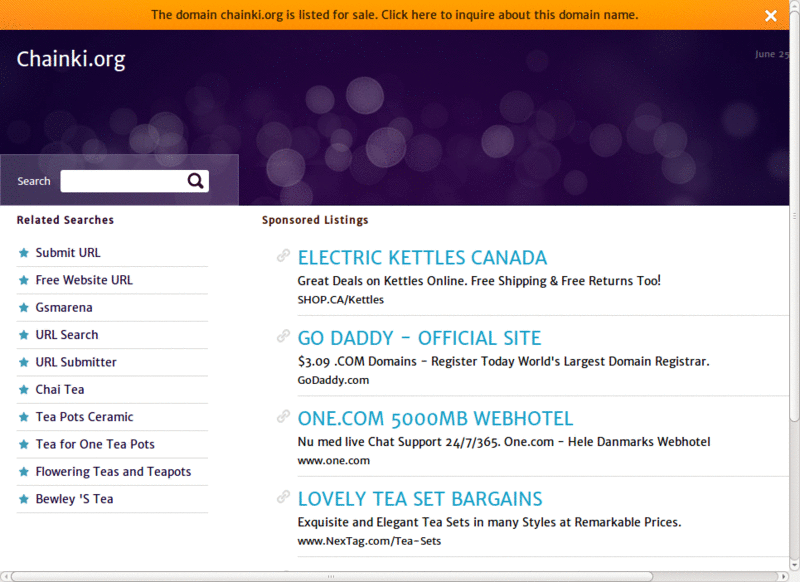Click the star icon beside Gsmarena
The width and height of the screenshot is (800, 582).
coord(23,308)
